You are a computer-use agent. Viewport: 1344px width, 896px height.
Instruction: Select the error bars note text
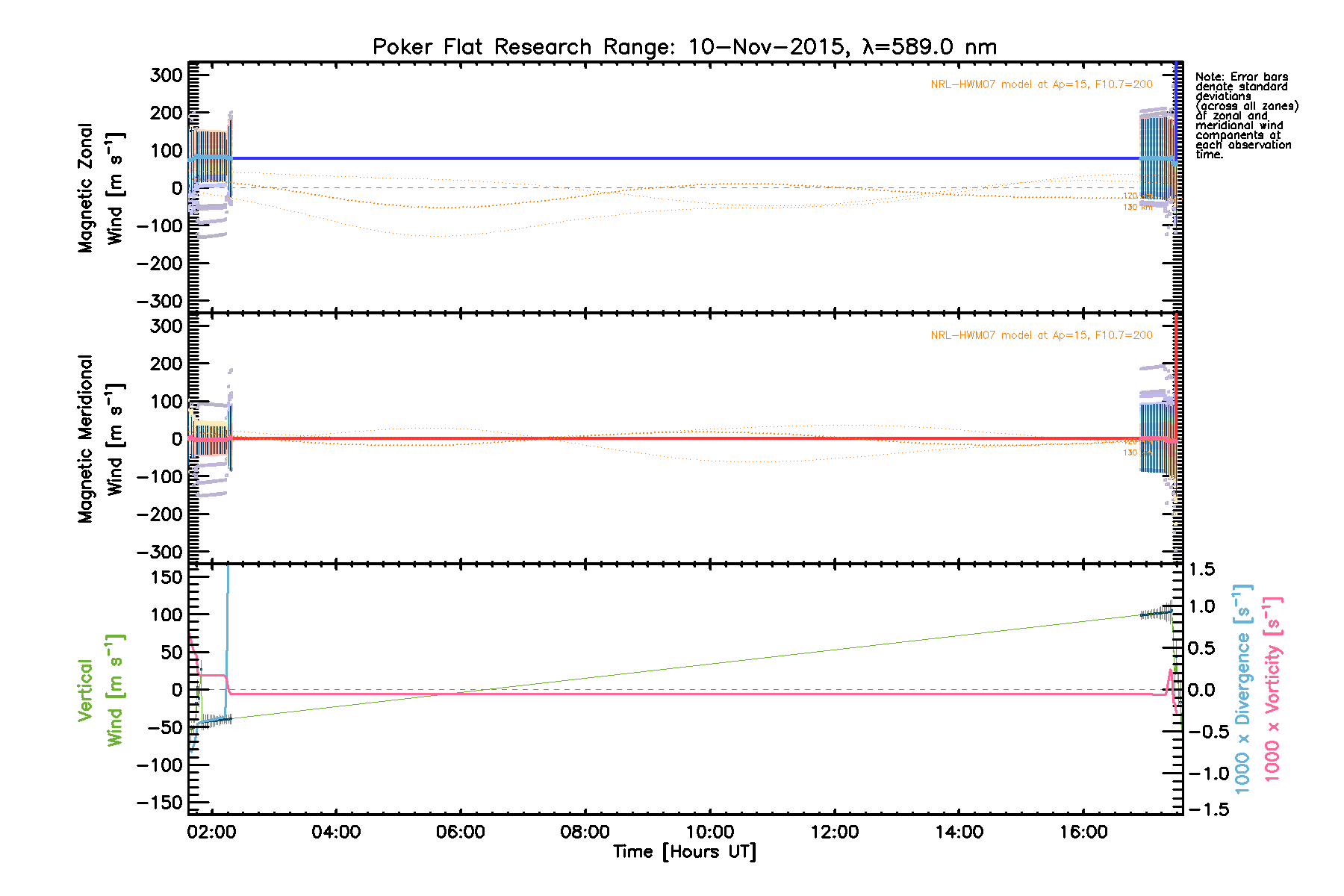tap(1245, 116)
